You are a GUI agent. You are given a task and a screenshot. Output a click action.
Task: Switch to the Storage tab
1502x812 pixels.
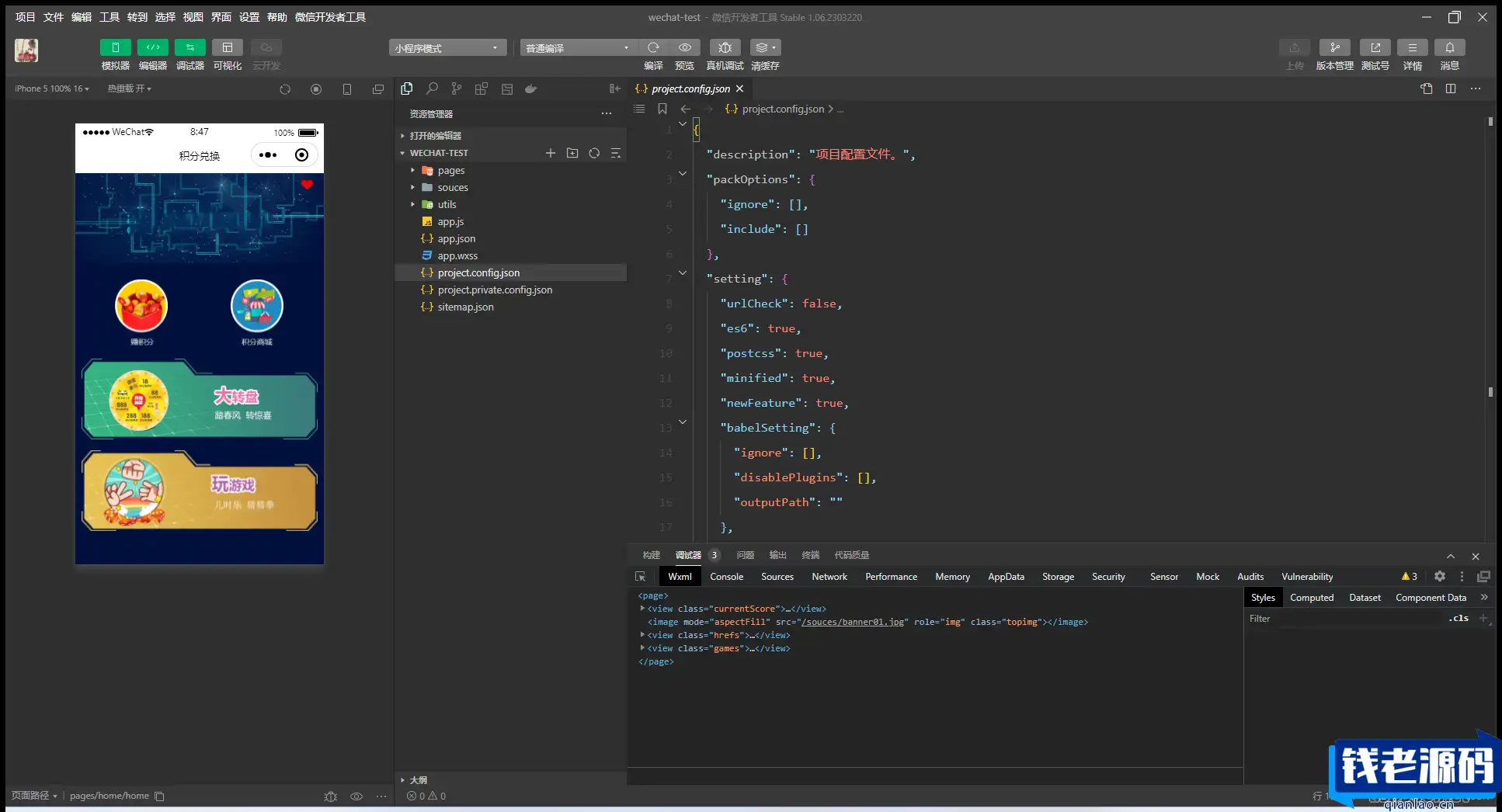(1058, 576)
